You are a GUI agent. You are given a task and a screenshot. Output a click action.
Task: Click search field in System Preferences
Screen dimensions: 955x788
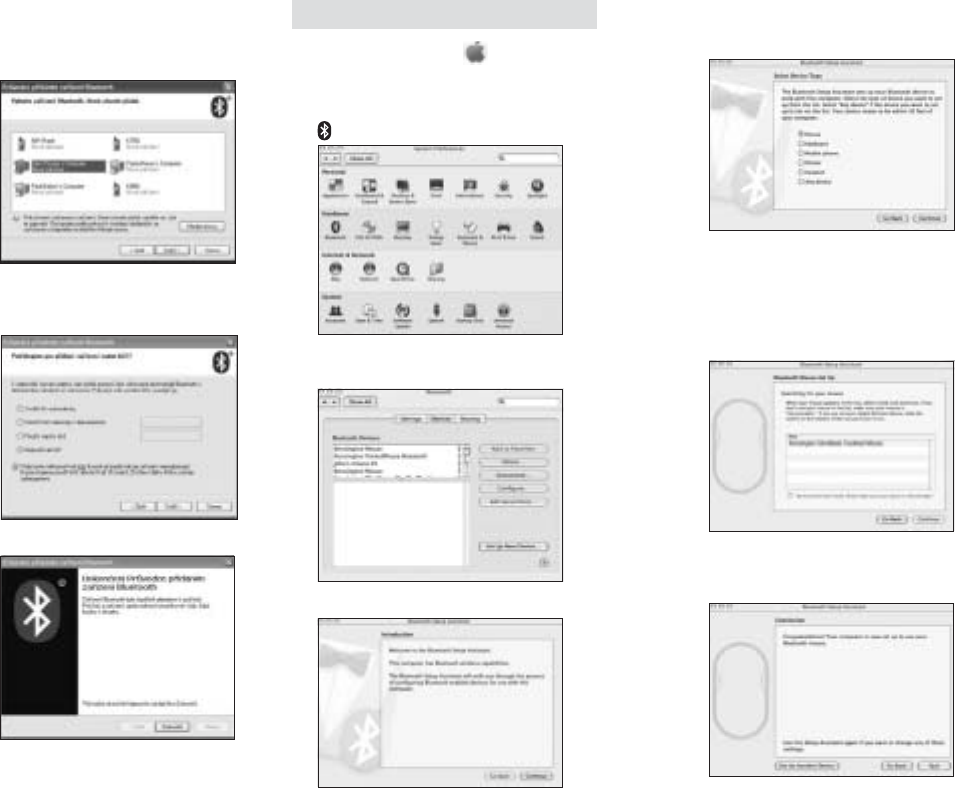(527, 158)
